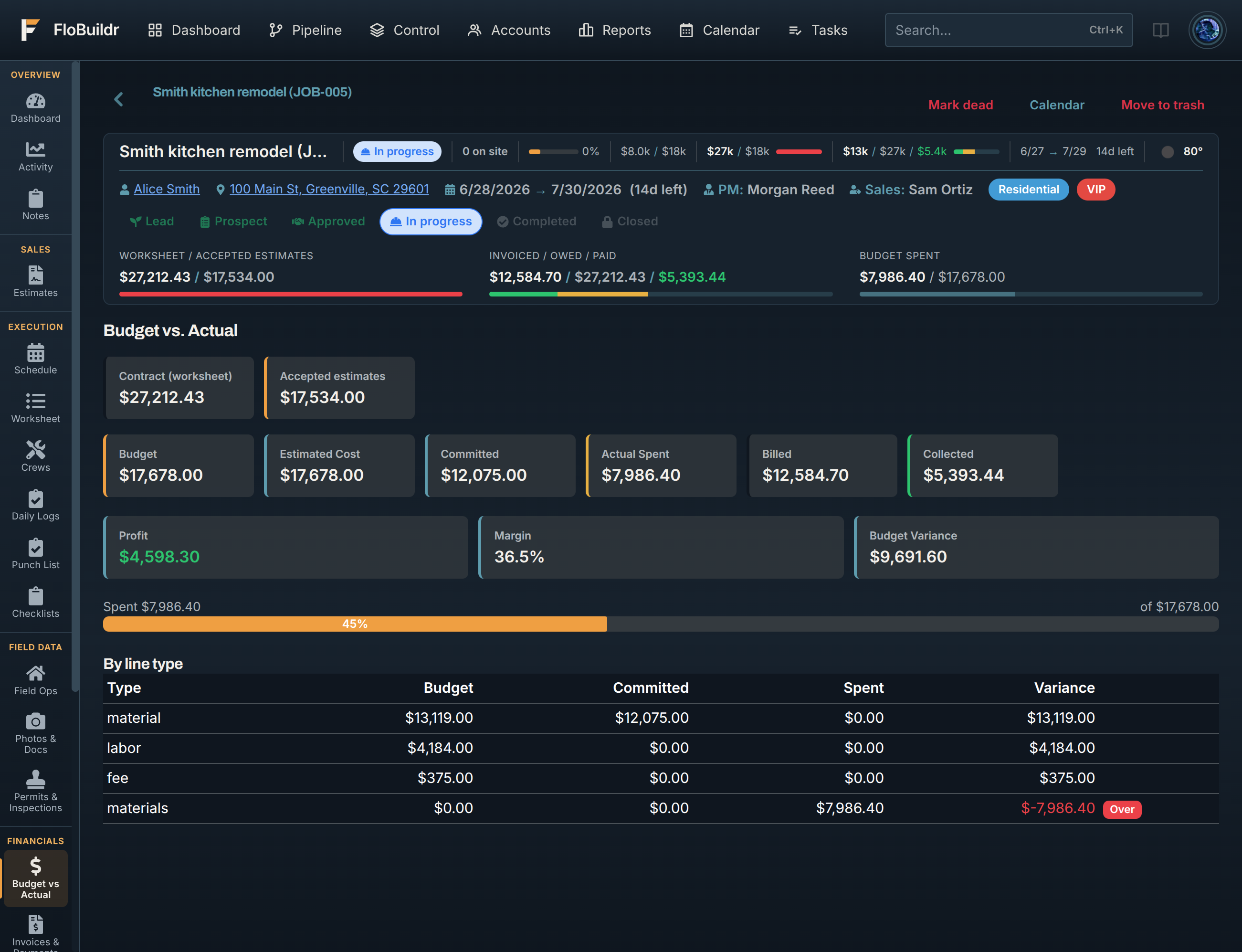The height and width of the screenshot is (952, 1242).
Task: Select the Budget vs Actual dollar icon
Action: (36, 867)
